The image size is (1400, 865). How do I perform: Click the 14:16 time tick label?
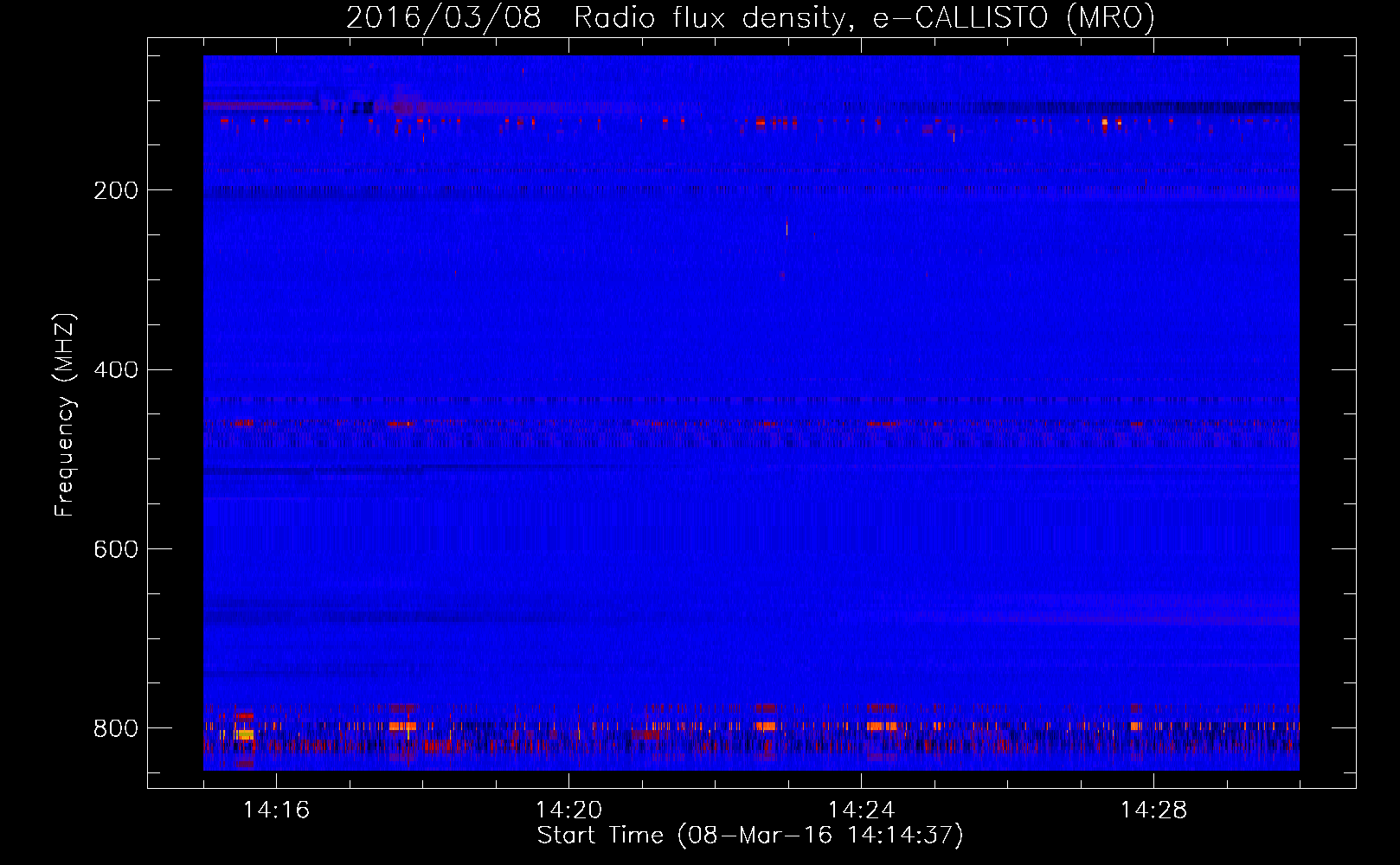pyautogui.click(x=276, y=811)
